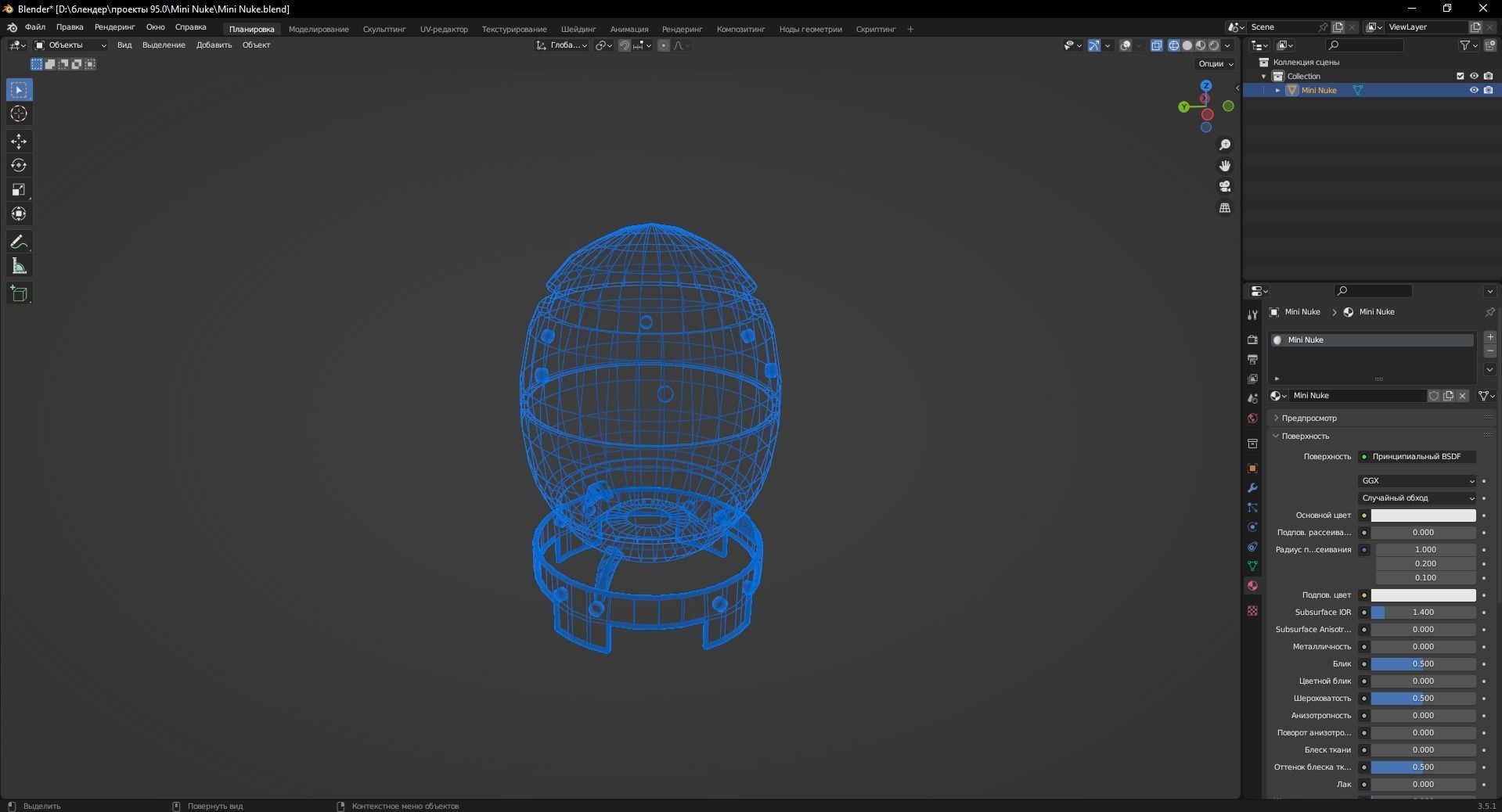
Task: Collapse the Collection tree row
Action: (1264, 77)
